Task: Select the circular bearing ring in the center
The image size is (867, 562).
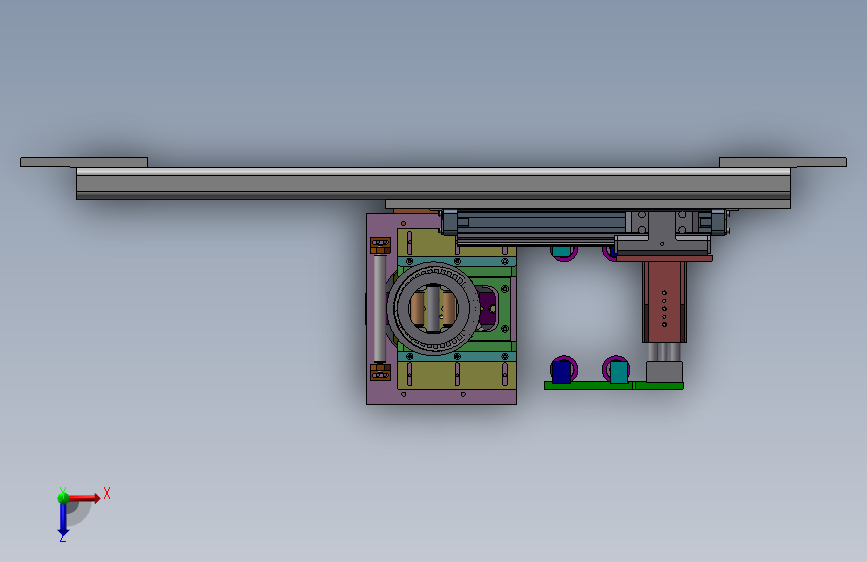Action: [x=433, y=308]
